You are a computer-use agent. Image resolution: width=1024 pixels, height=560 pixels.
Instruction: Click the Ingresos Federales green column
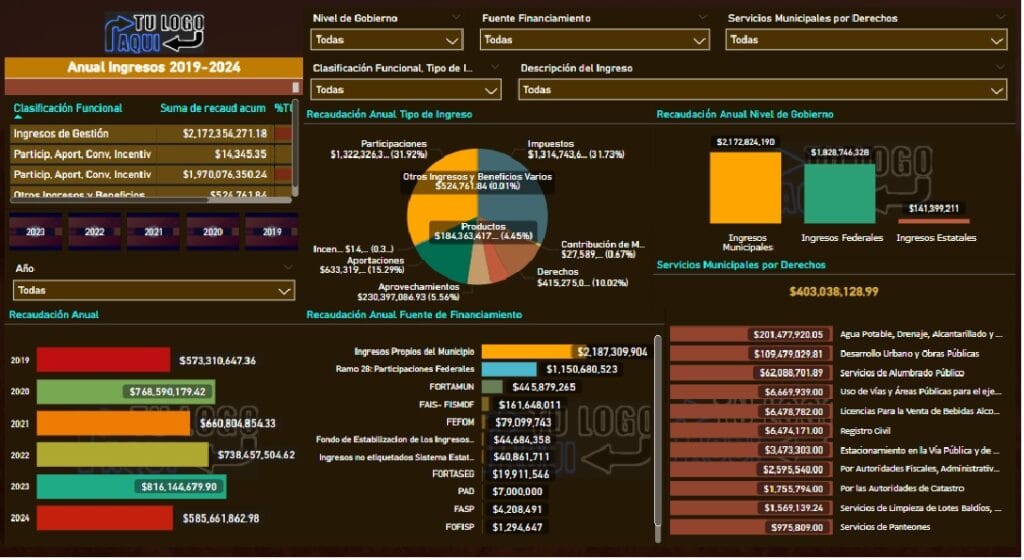839,194
